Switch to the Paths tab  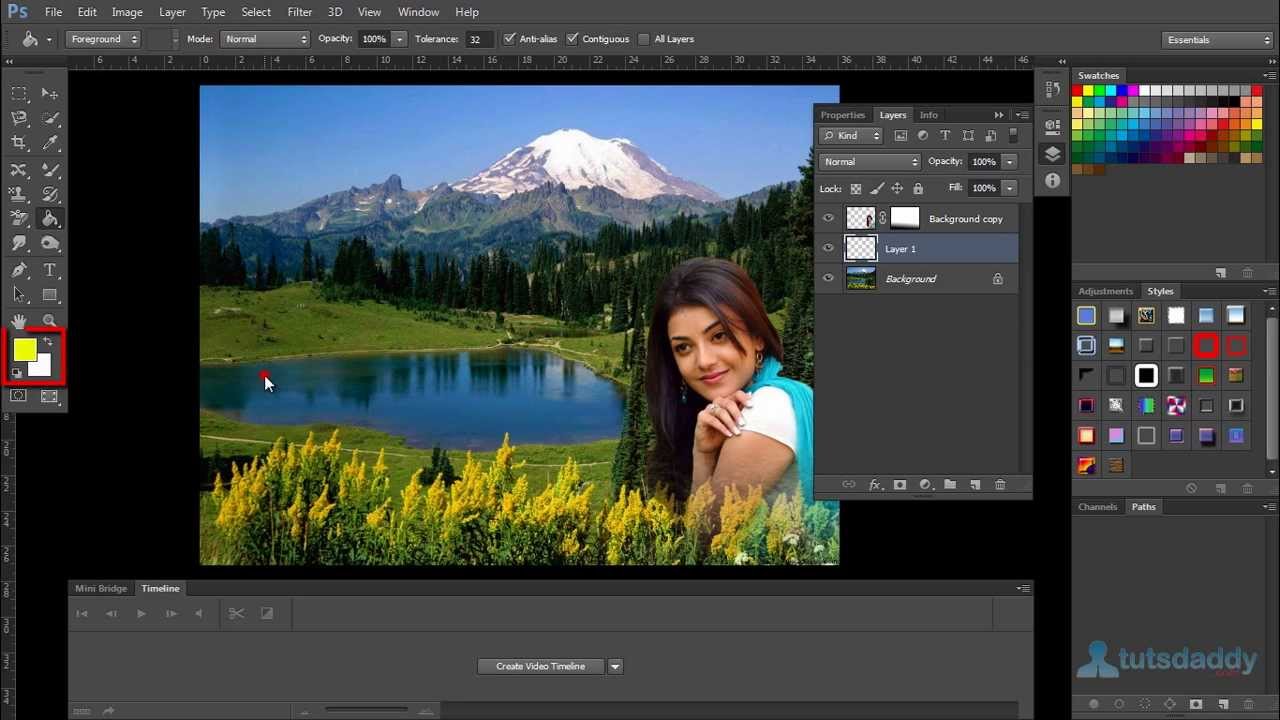[x=1143, y=507]
